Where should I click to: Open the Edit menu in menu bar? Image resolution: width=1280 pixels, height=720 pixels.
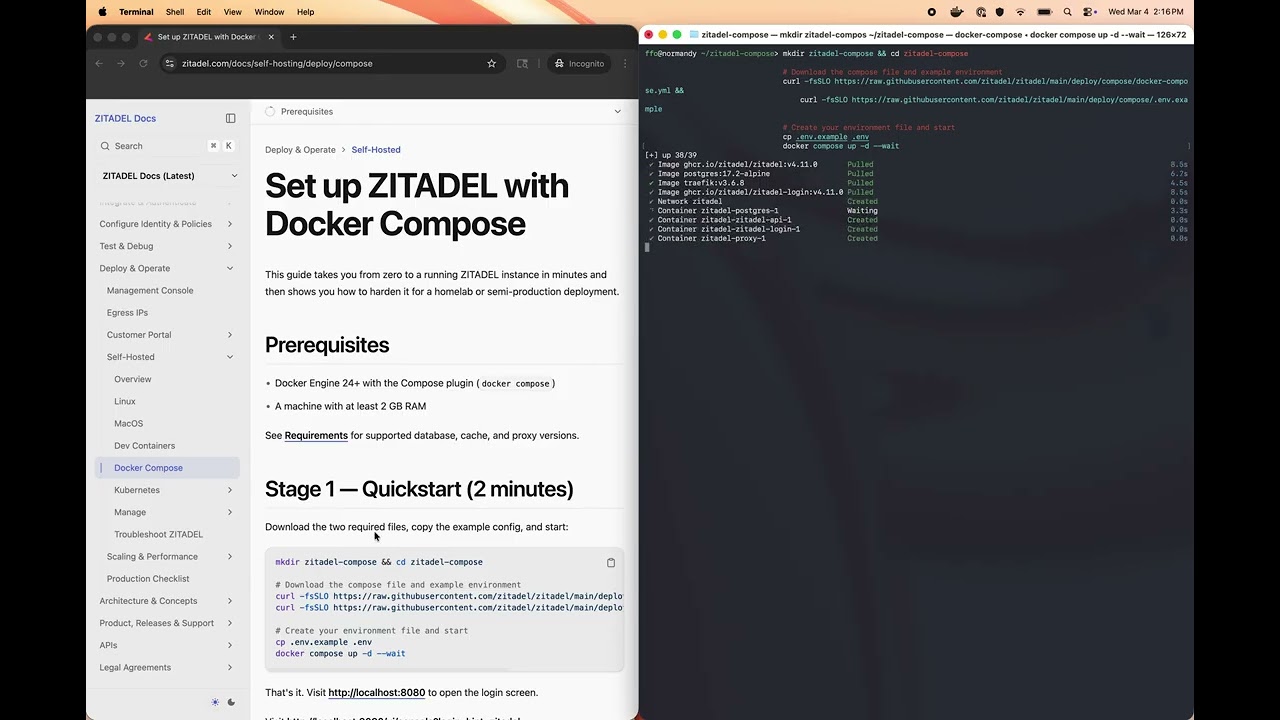tap(204, 12)
